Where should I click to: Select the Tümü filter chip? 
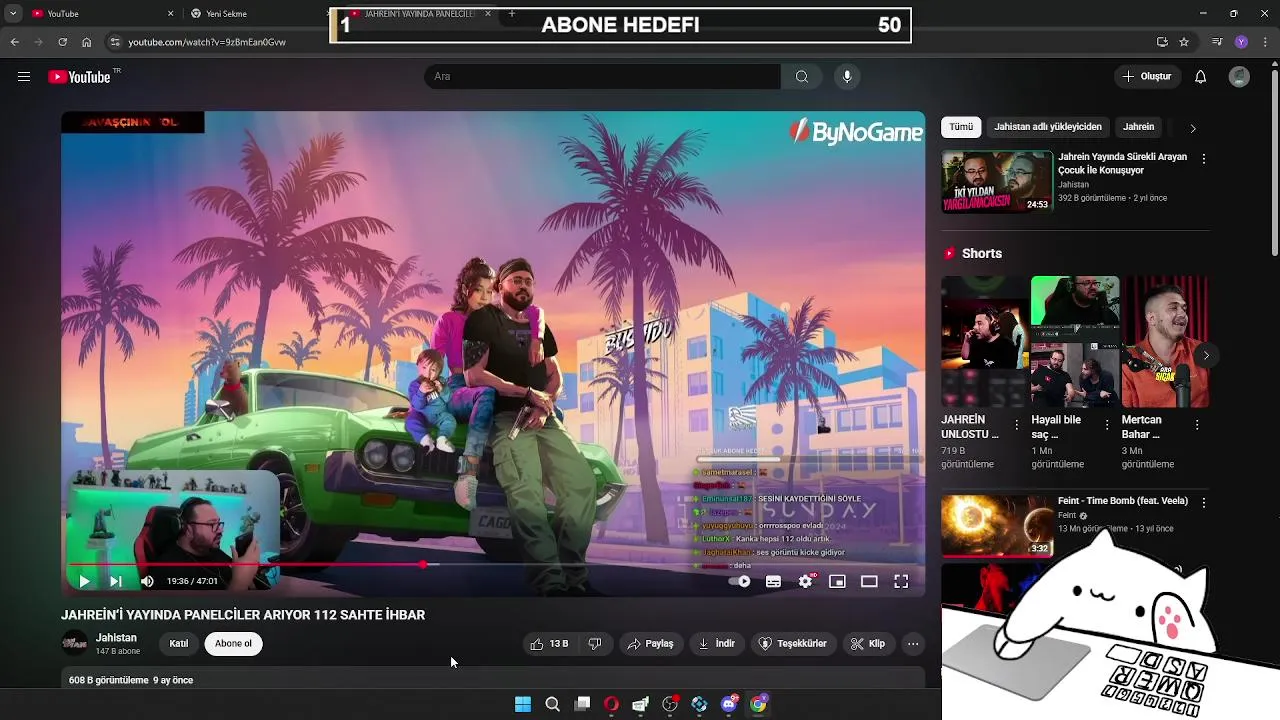point(961,127)
